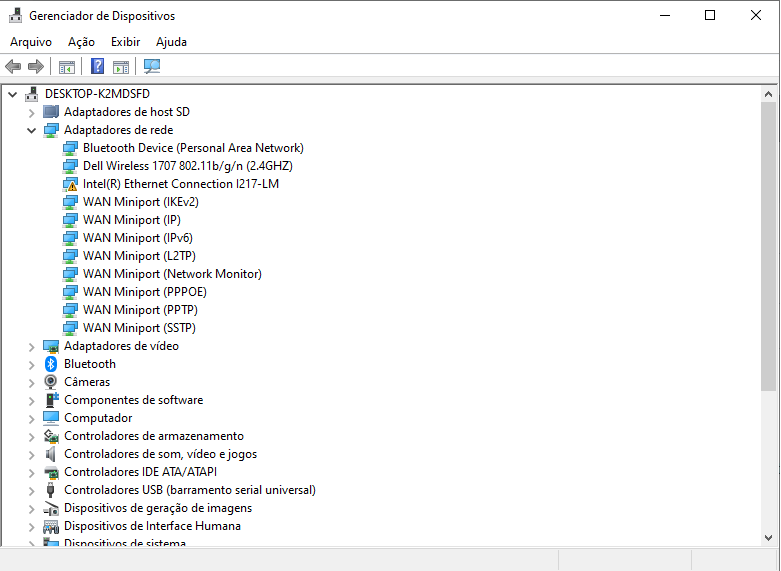The image size is (781, 571).
Task: Expand Componentes de software
Action: (x=31, y=401)
